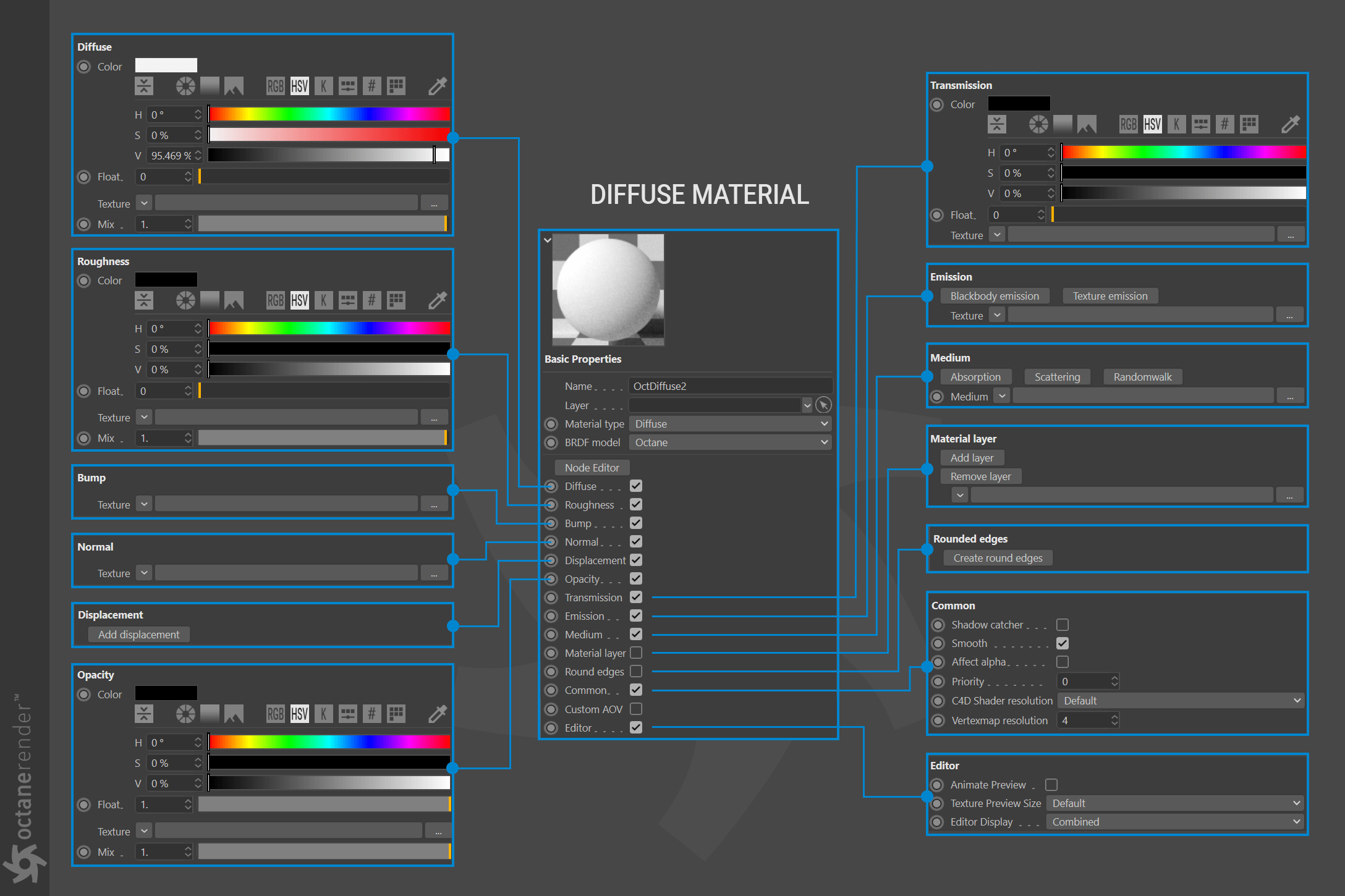Click the Node Editor button
Screen dimensions: 1345x896
[x=592, y=468]
